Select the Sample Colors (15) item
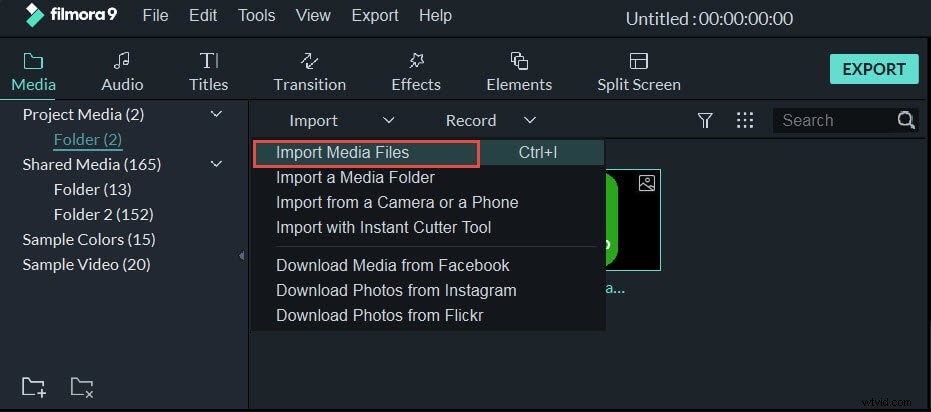 coord(89,240)
